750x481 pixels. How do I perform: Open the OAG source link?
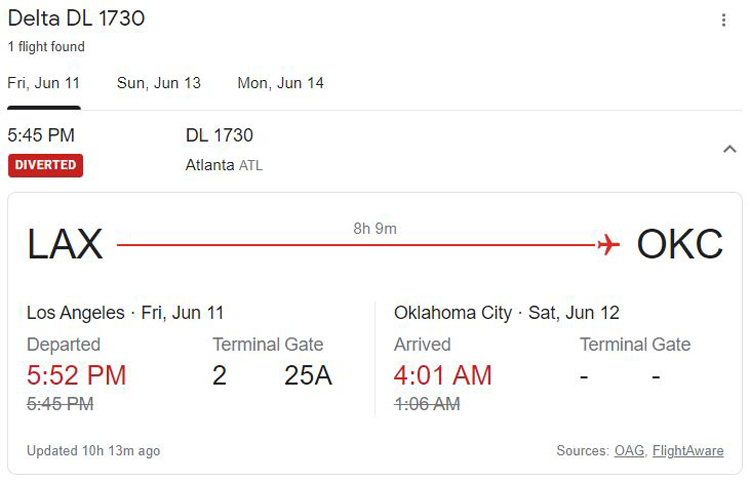[629, 450]
